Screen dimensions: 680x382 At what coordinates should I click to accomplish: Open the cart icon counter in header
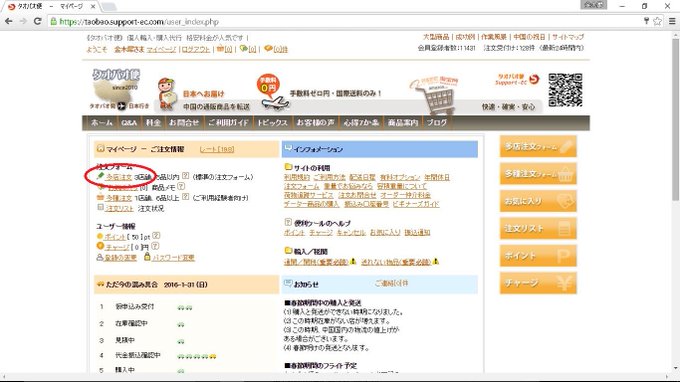coord(225,49)
